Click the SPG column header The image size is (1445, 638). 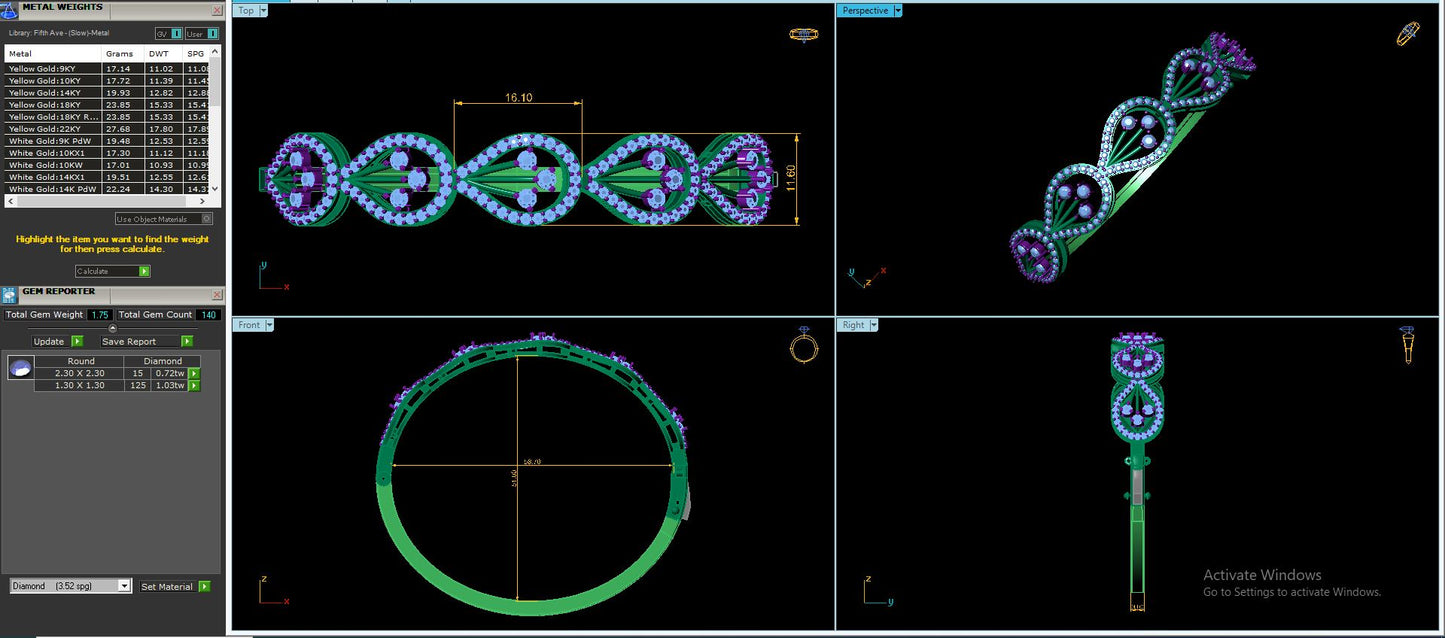[x=197, y=54]
